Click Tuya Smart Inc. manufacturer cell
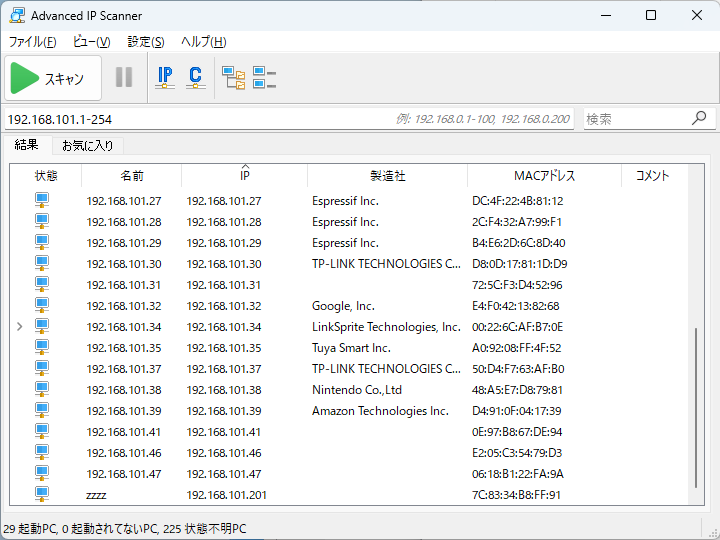 pyautogui.click(x=351, y=348)
